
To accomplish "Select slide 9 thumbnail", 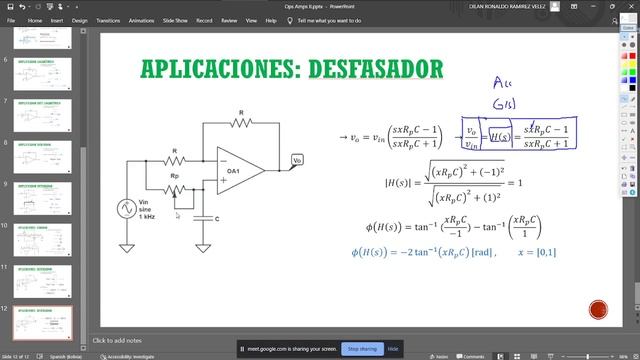I will (x=42, y=198).
